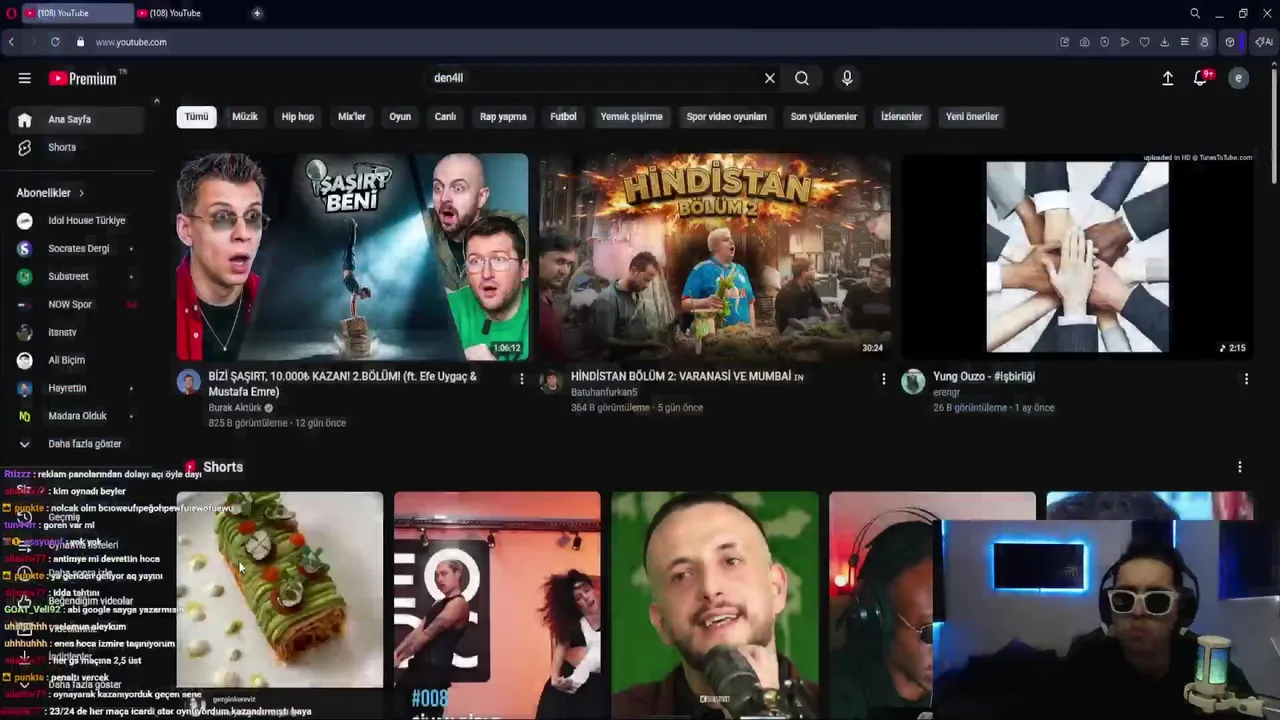
Task: Open NOW Spor subscription
Action: click(x=78, y=305)
